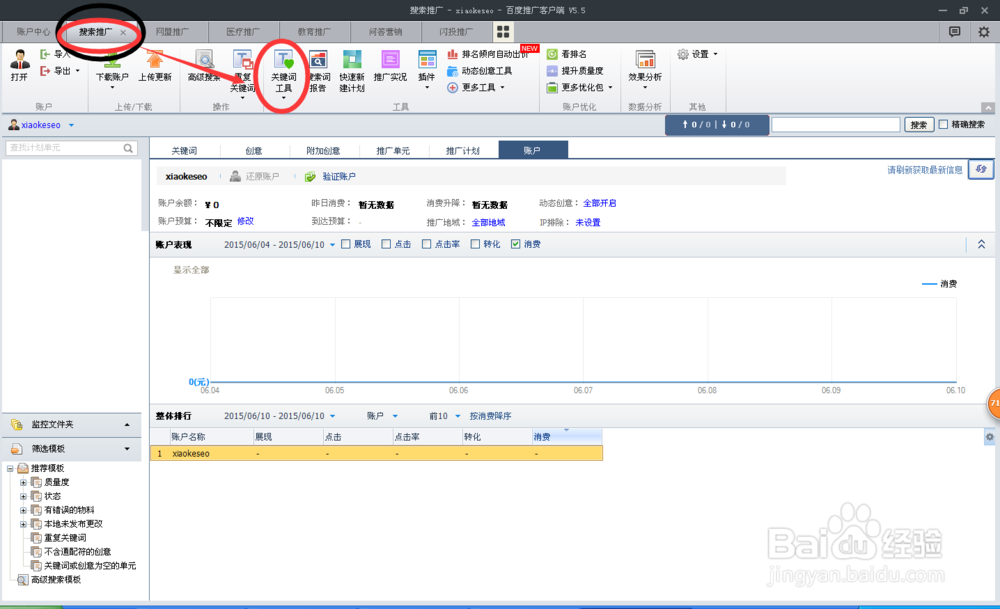The width and height of the screenshot is (1000, 609).
Task: Select the 医疗推广 menu tab
Action: click(243, 31)
